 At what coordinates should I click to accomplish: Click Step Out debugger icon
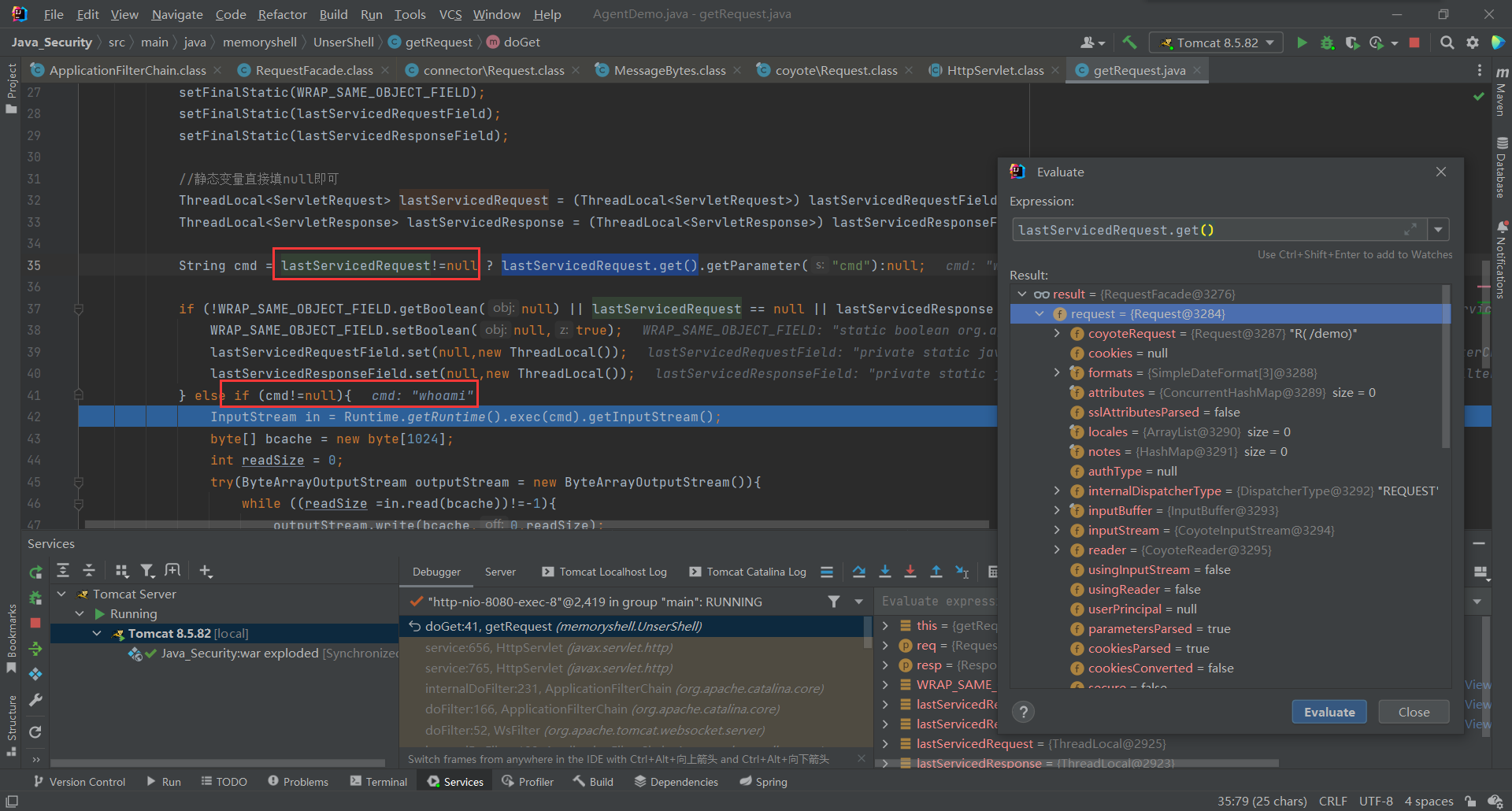click(x=936, y=572)
